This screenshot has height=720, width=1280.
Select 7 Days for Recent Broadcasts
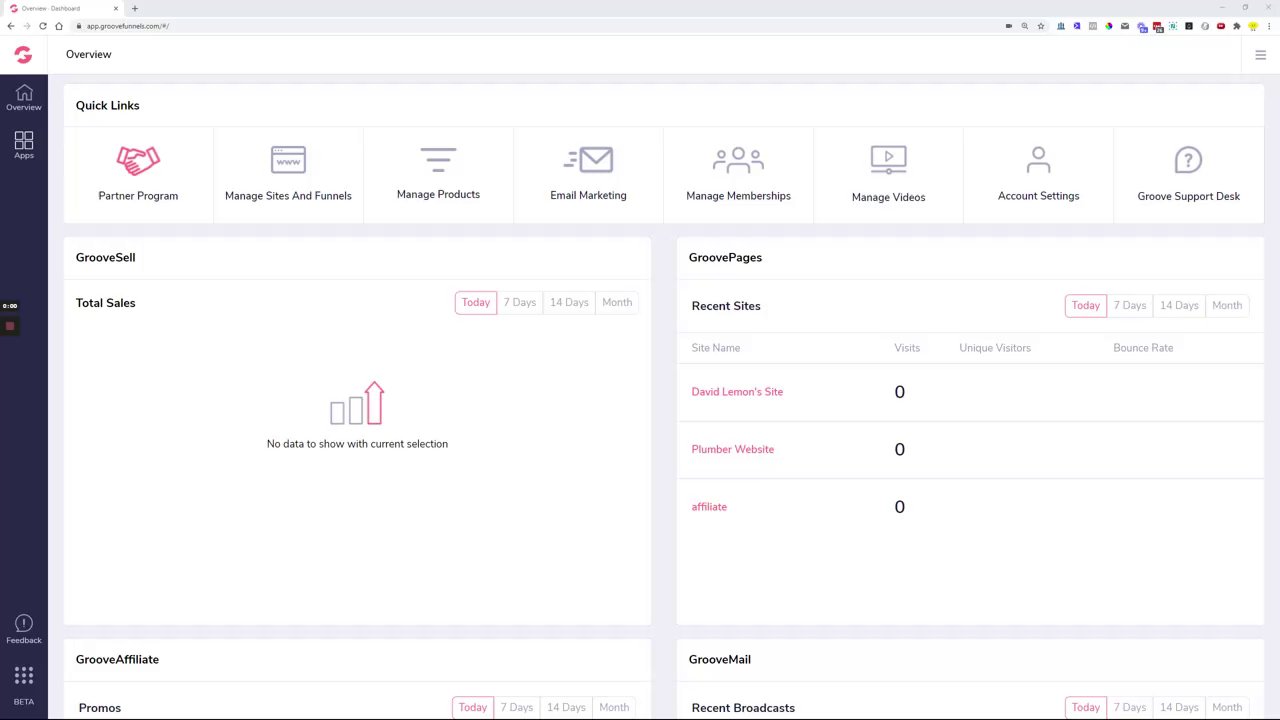(1130, 707)
